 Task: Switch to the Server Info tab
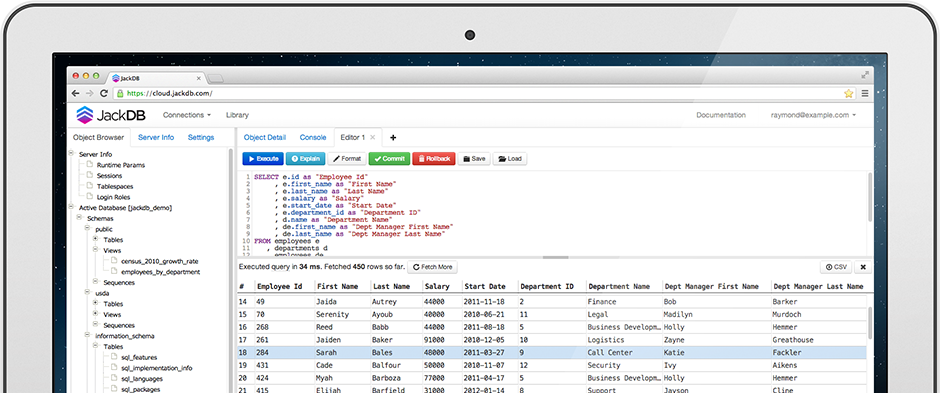pyautogui.click(x=156, y=137)
